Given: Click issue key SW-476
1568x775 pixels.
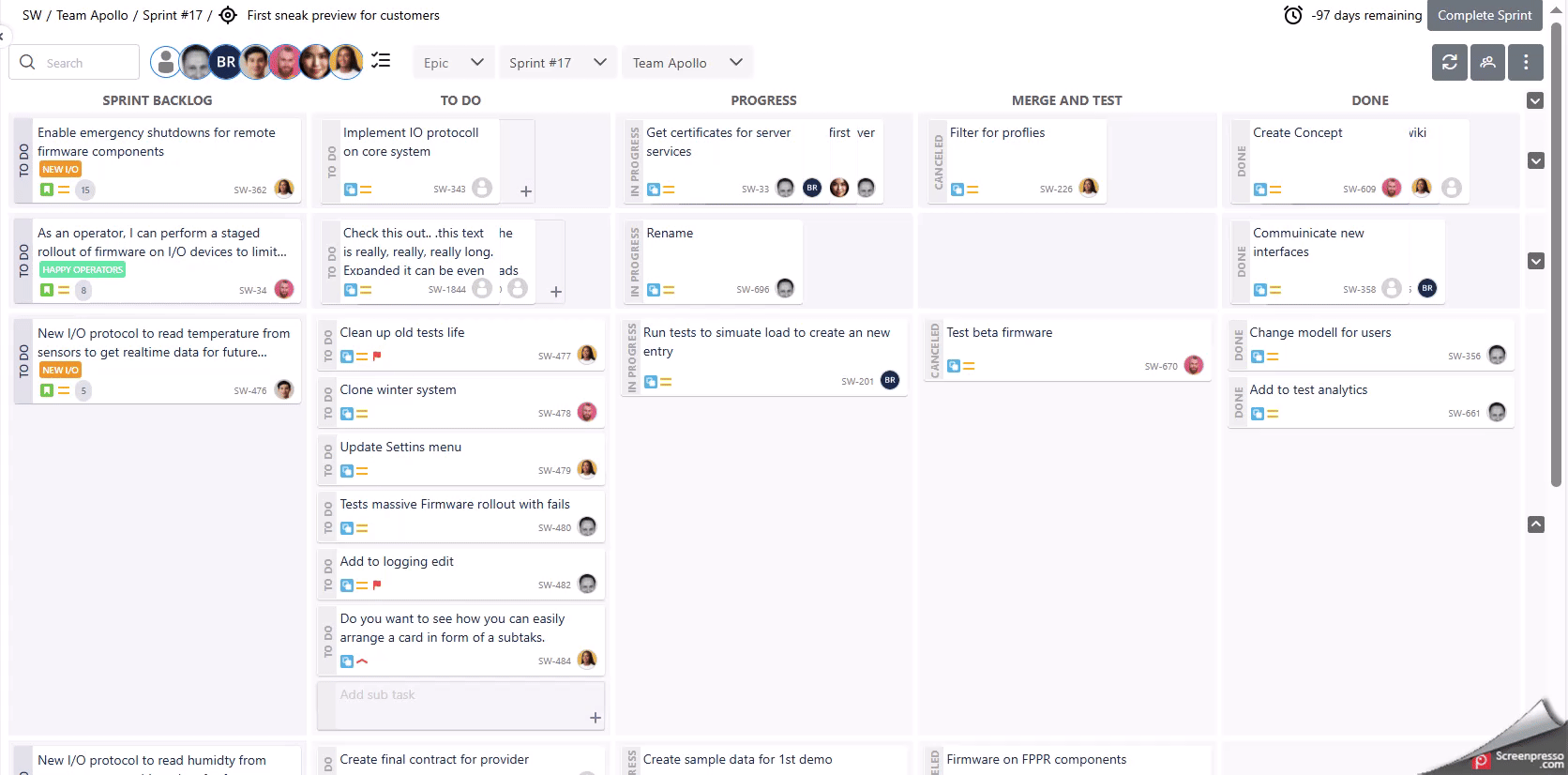Looking at the screenshot, I should point(250,390).
